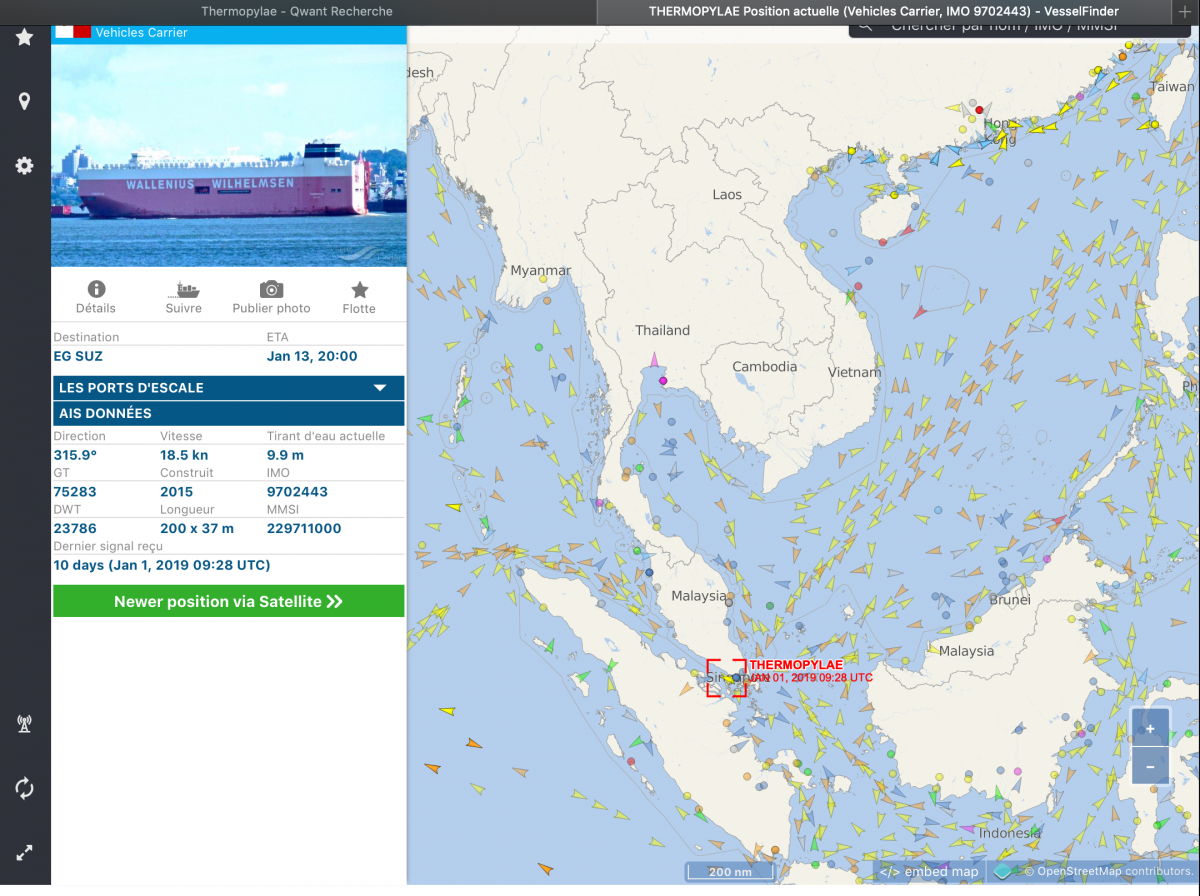Click the Taiwan label on map
The height and width of the screenshot is (896, 1200).
click(1171, 87)
